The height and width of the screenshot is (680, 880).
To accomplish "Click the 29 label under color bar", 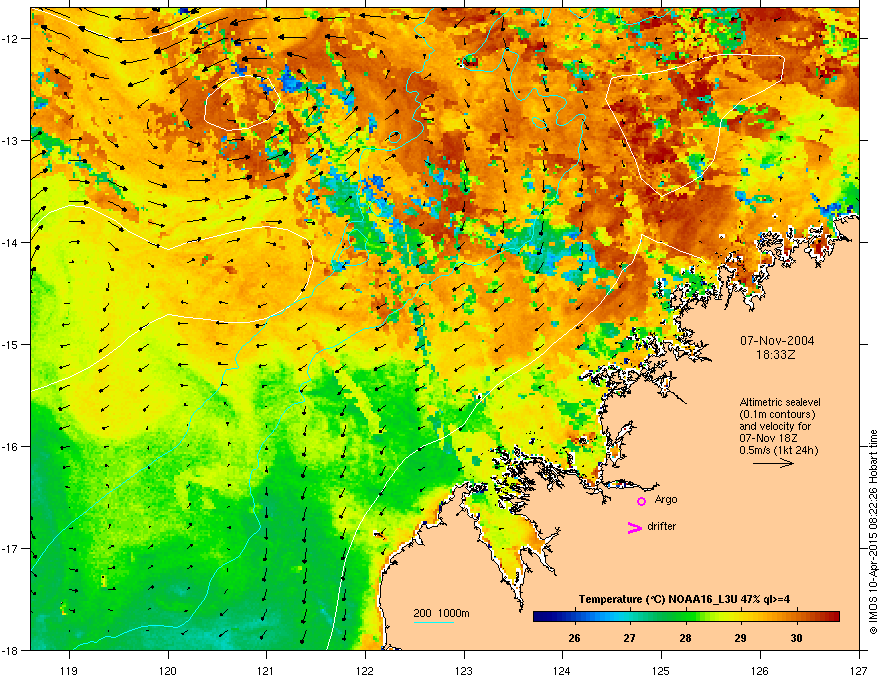I will 740,638.
